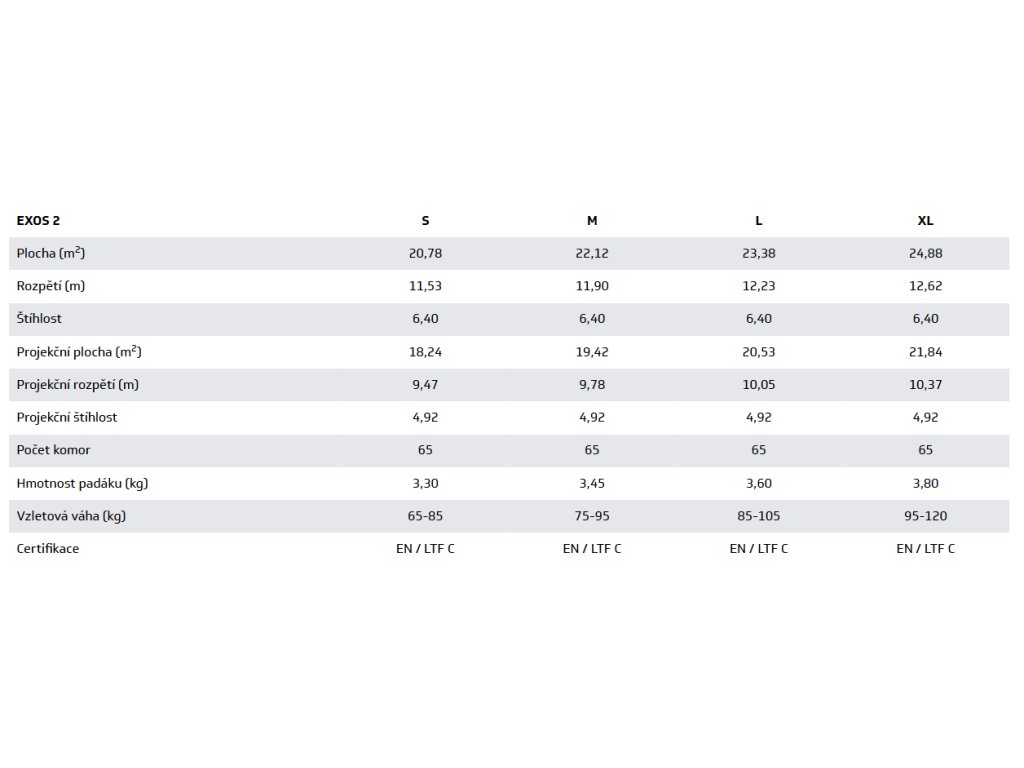Click the Projekční rozpětí (m) row label
This screenshot has height=768, width=1024.
click(78, 385)
